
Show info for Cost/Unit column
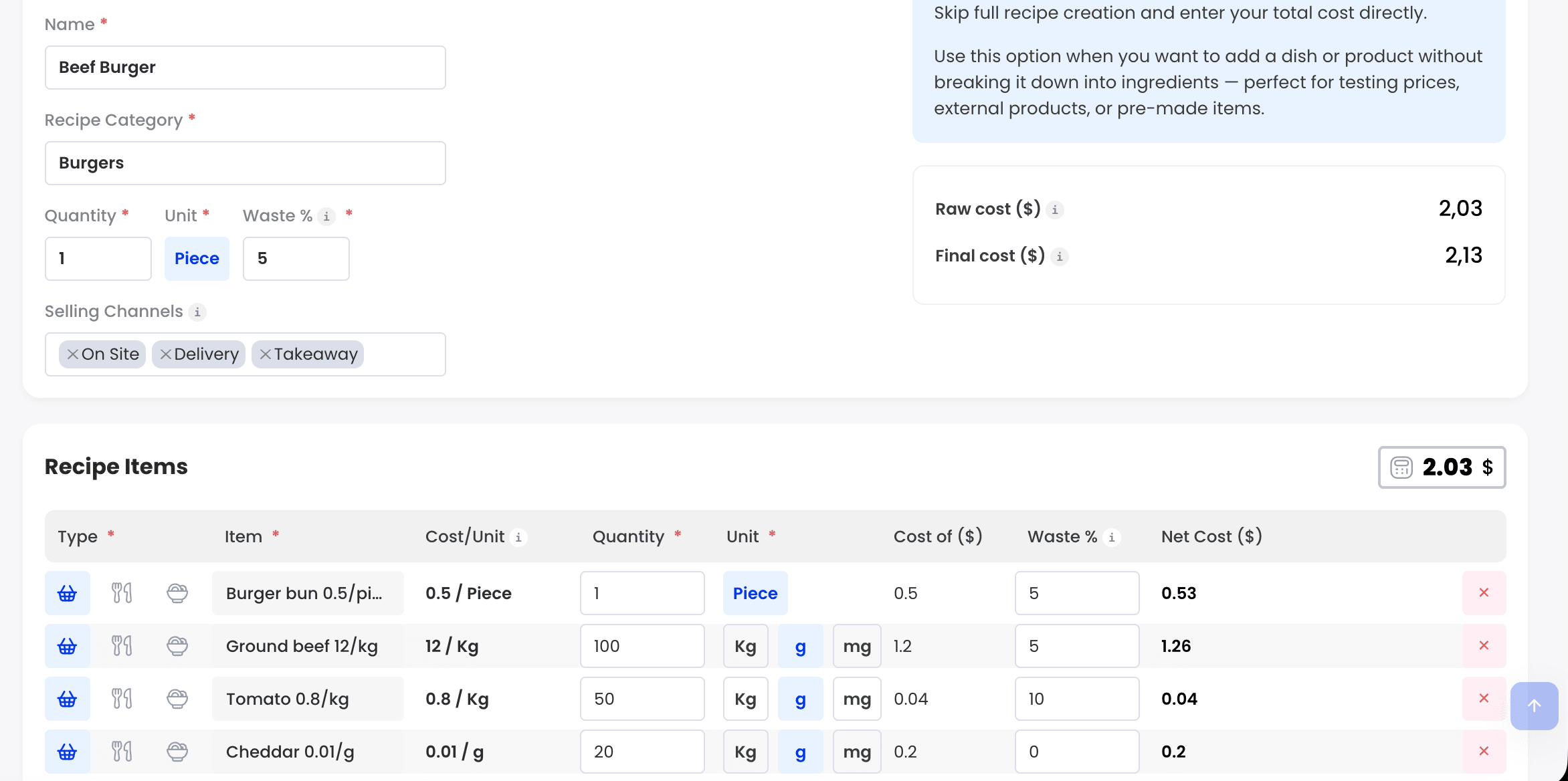click(518, 538)
